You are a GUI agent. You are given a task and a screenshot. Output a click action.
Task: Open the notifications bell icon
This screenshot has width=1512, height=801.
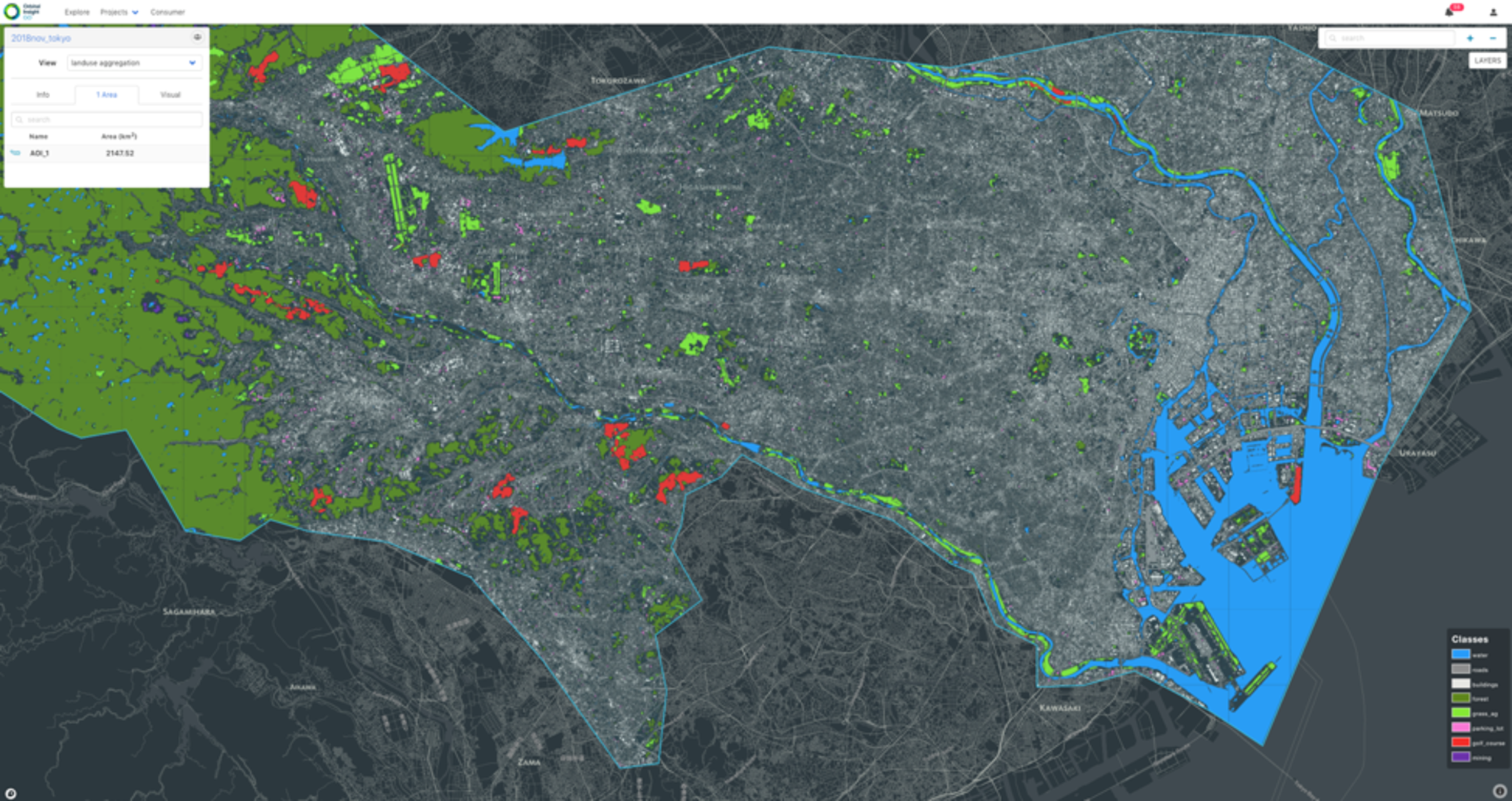(1449, 12)
